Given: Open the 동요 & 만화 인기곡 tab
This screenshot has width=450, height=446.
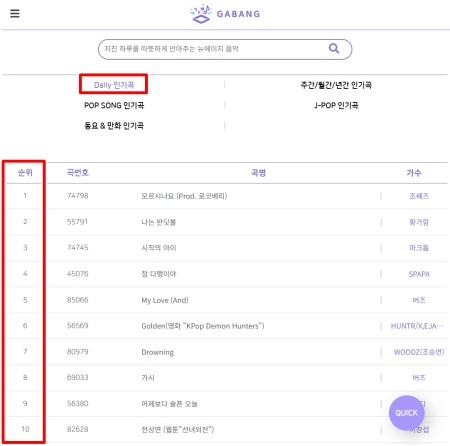Looking at the screenshot, I should tap(114, 126).
